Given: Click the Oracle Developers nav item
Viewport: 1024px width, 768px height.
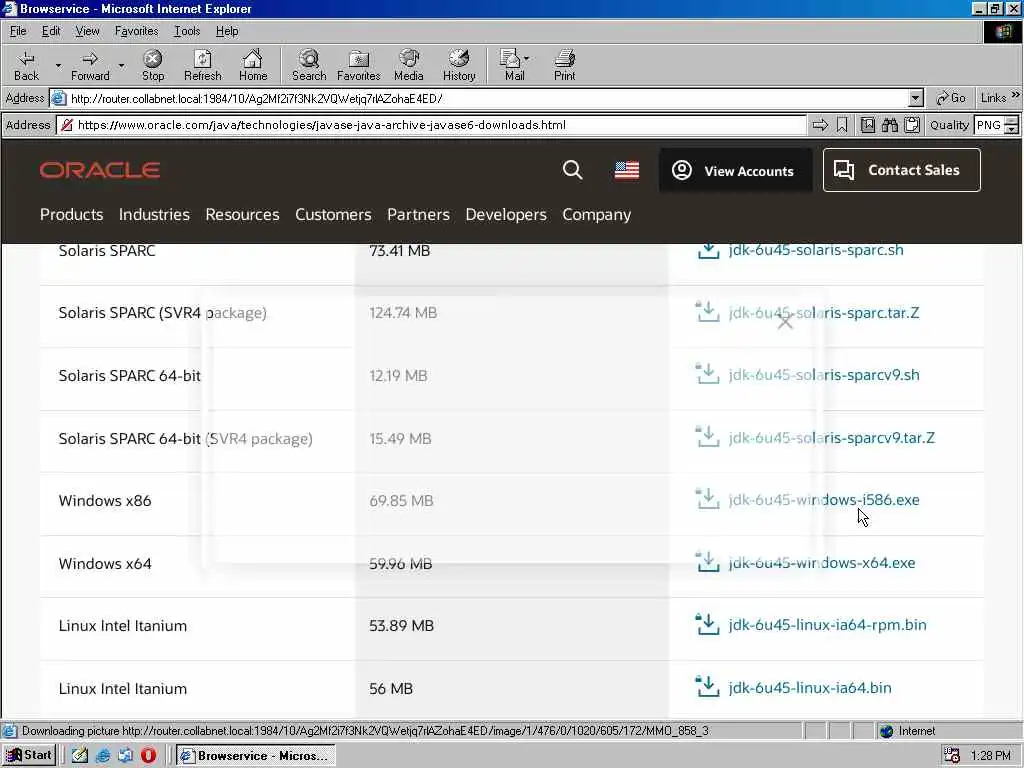Looking at the screenshot, I should (506, 214).
